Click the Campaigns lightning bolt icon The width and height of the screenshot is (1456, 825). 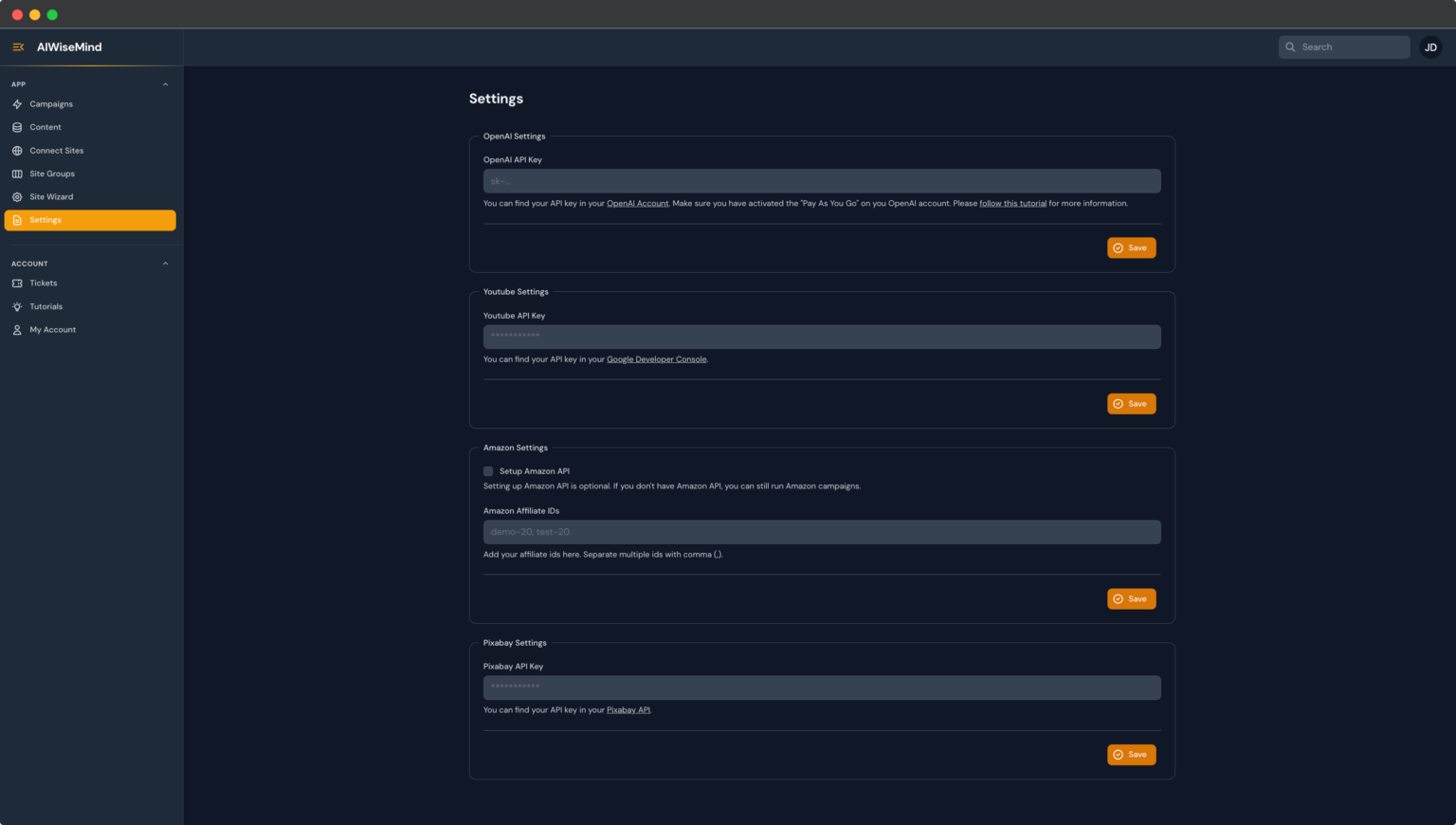pyautogui.click(x=17, y=104)
